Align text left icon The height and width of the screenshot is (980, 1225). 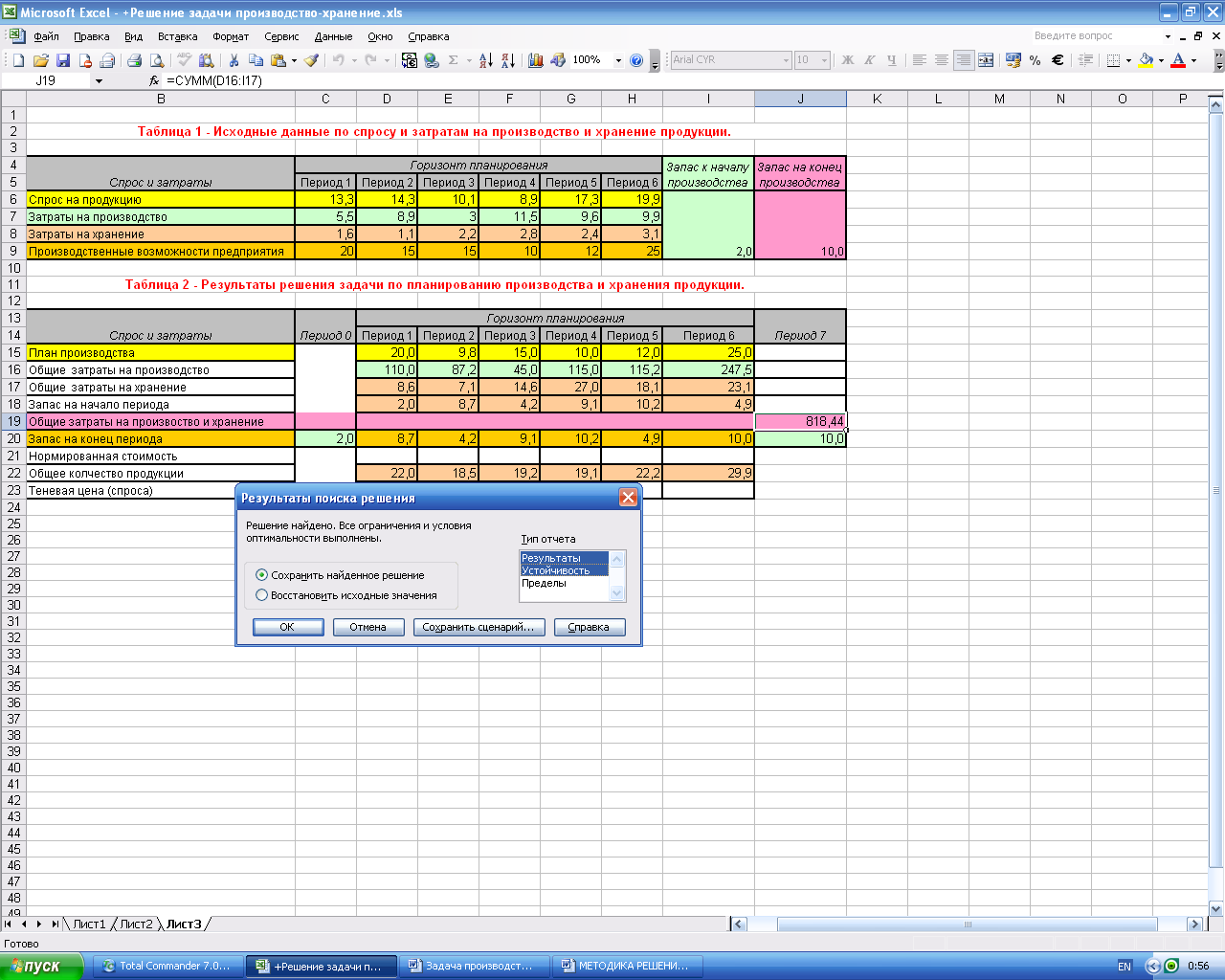coord(920,60)
